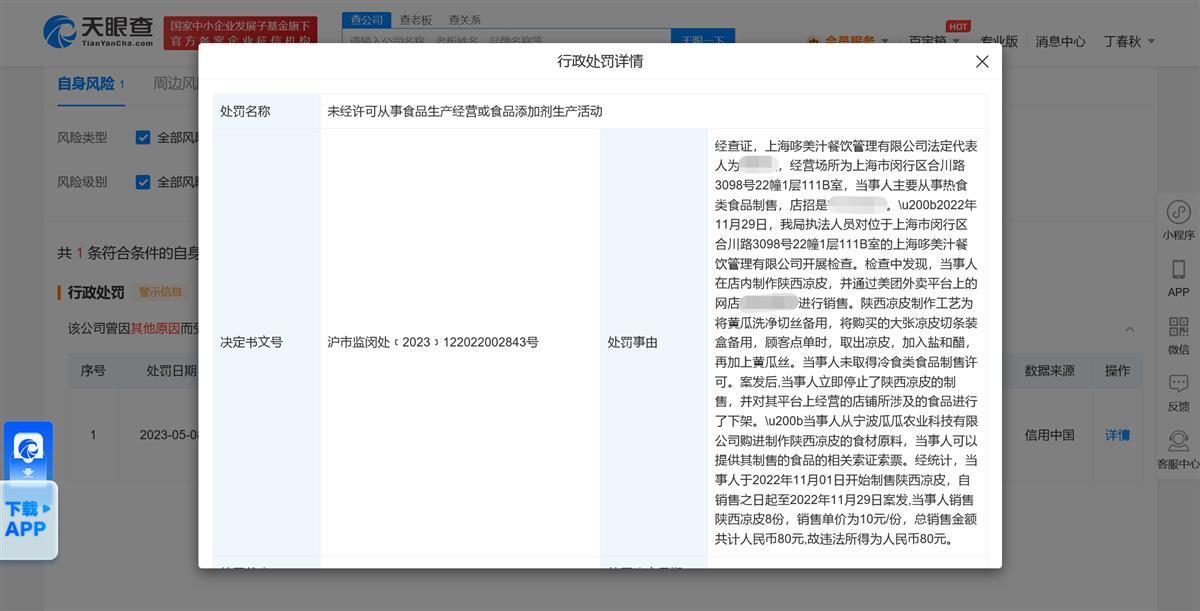This screenshot has height=611, width=1200.
Task: Select the 查老板 search tab
Action: (x=415, y=19)
